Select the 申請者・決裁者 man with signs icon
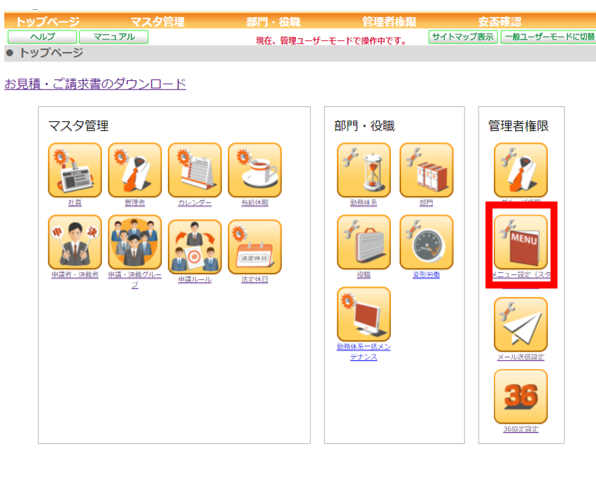596x481 pixels. (x=75, y=242)
